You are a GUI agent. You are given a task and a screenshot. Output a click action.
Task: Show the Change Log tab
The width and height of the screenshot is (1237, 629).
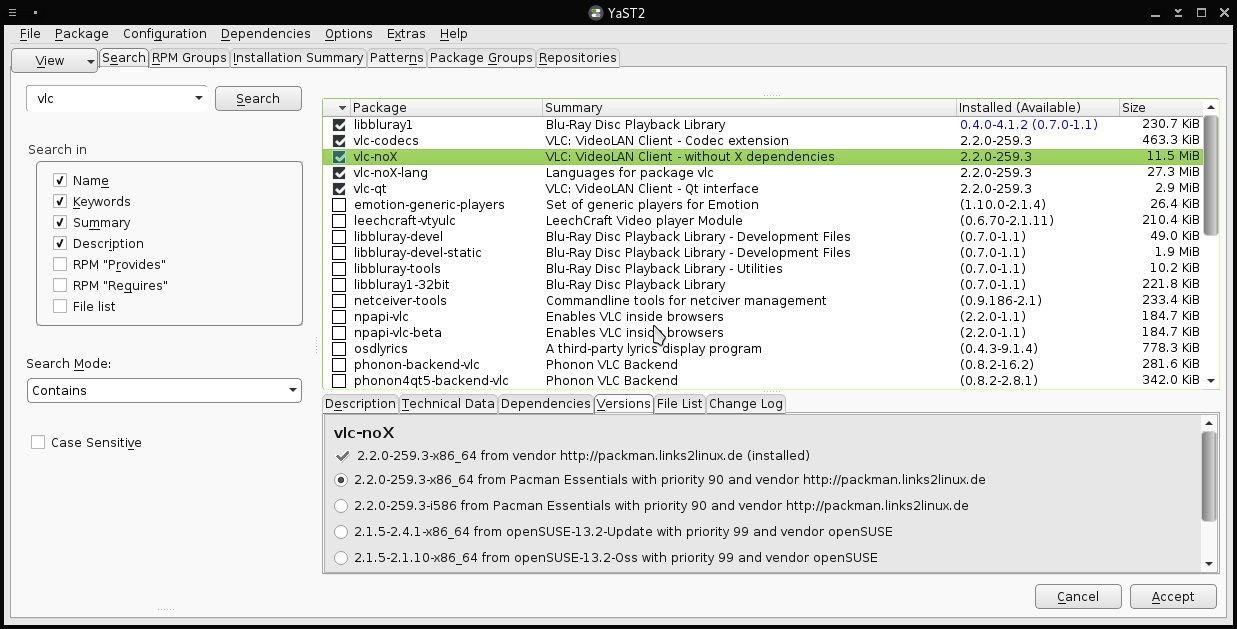[746, 404]
